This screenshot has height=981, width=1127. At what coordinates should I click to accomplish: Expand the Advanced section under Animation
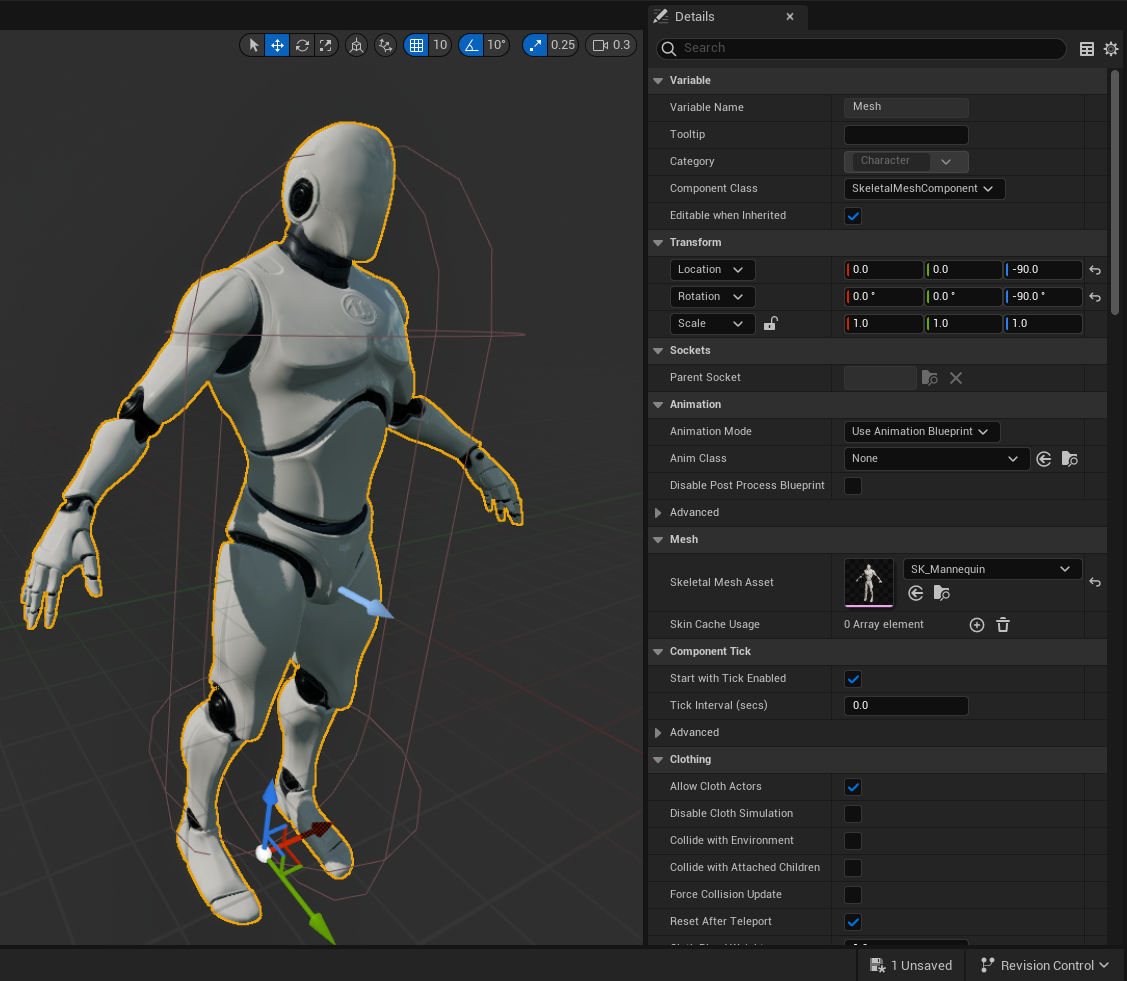click(x=658, y=513)
